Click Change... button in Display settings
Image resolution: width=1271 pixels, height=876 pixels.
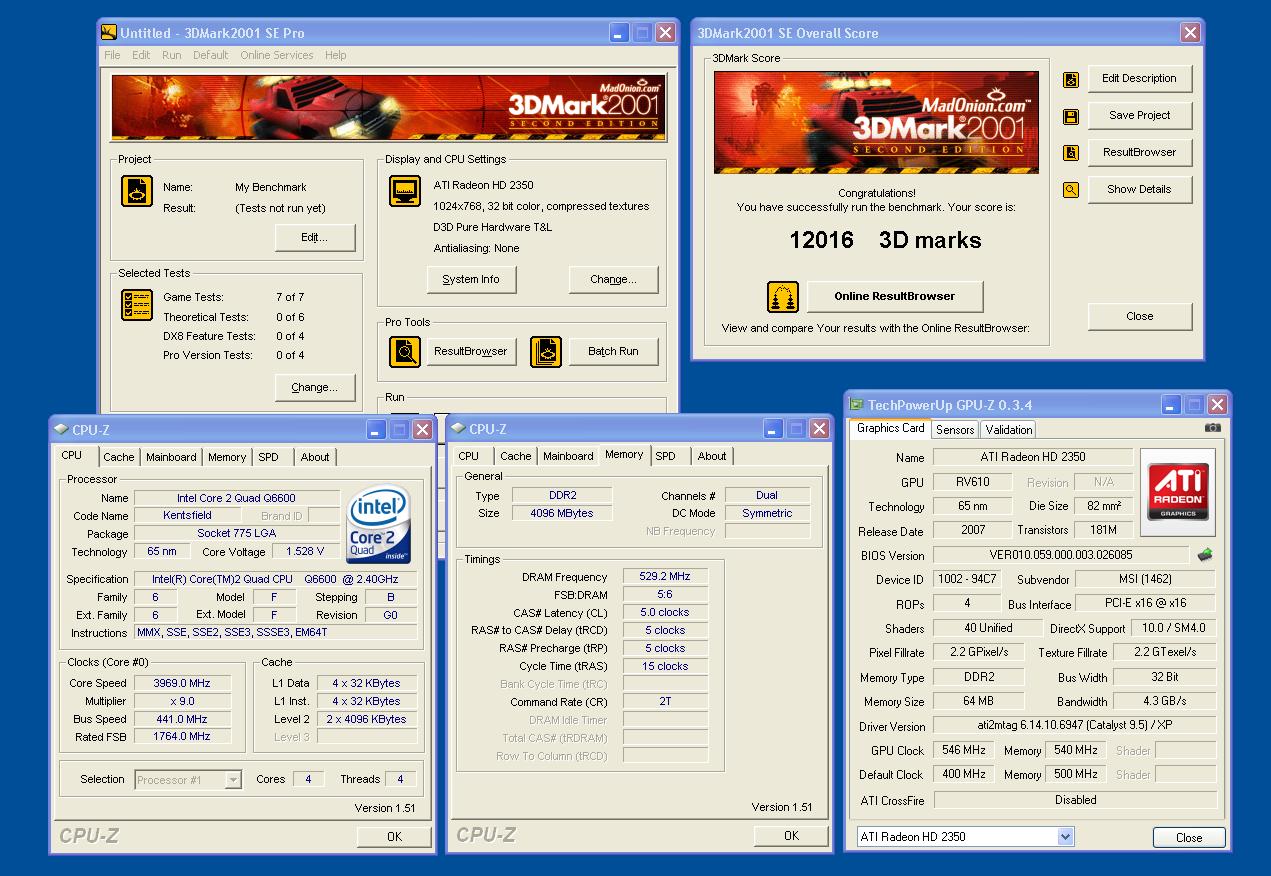click(x=613, y=280)
